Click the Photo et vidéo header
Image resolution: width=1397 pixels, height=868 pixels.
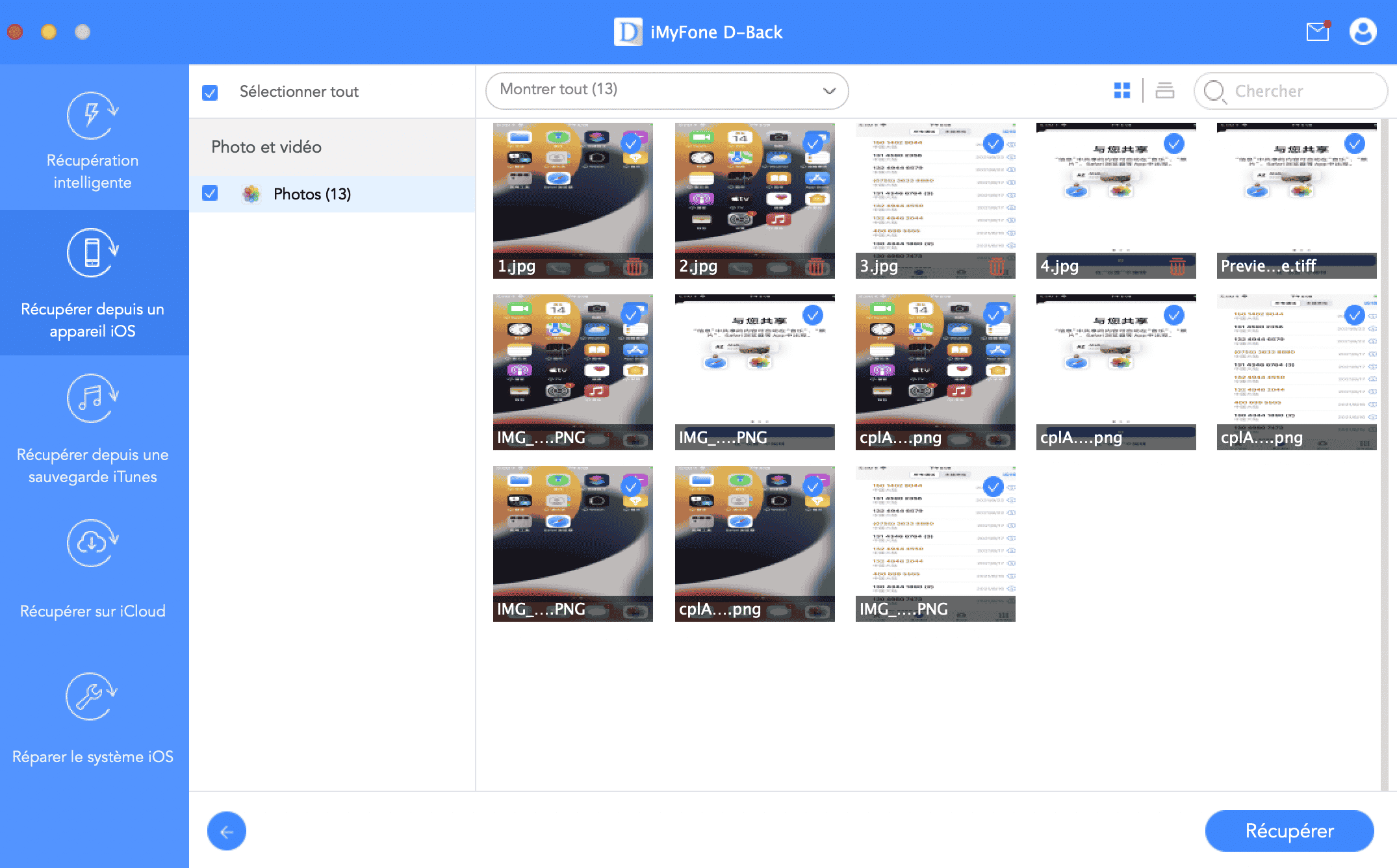click(x=266, y=147)
